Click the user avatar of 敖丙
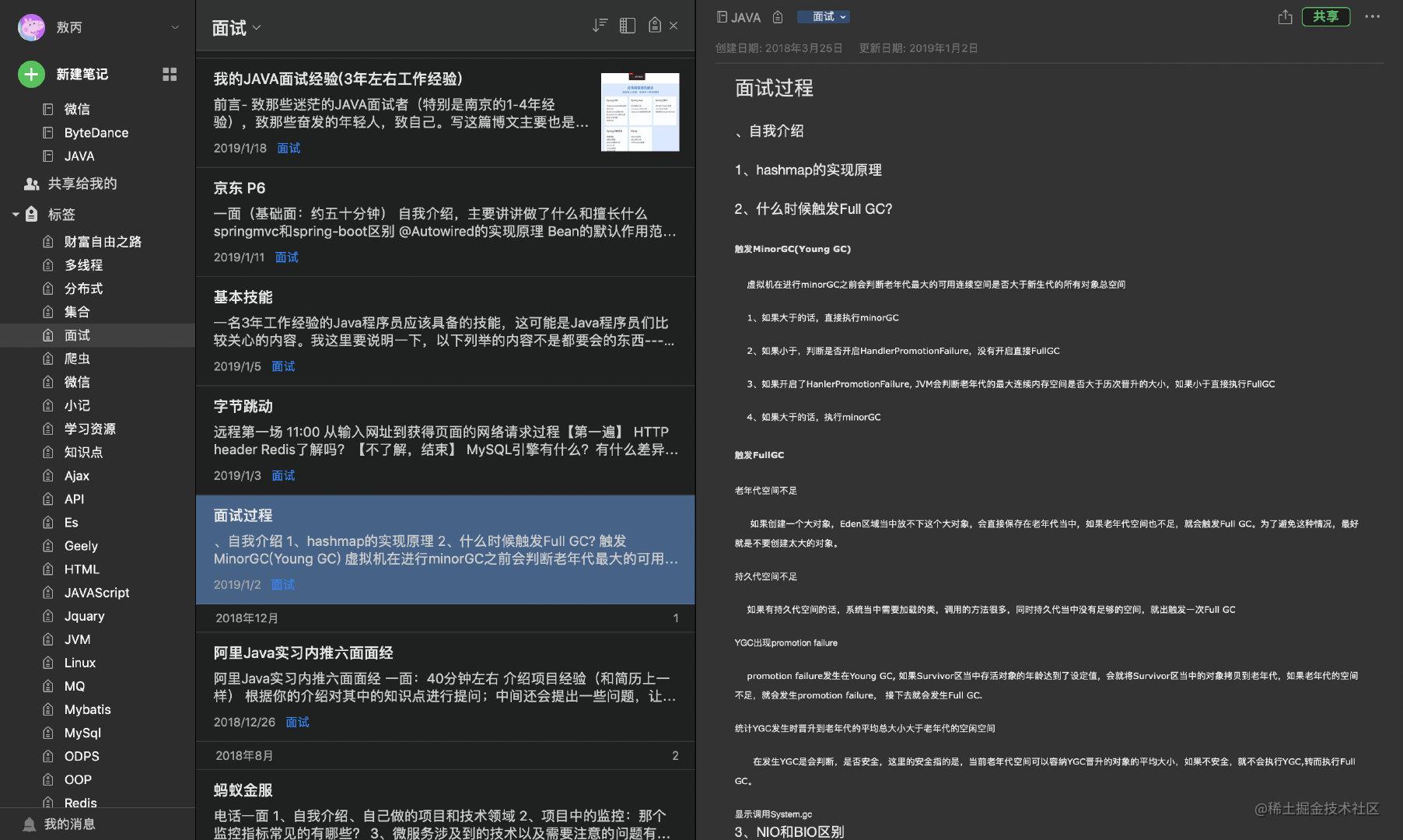The height and width of the screenshot is (840, 1403). (x=31, y=27)
